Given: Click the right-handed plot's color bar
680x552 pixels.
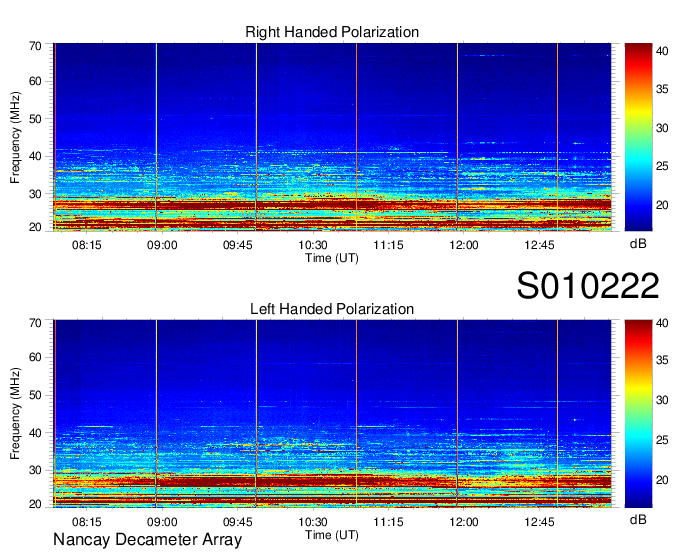Looking at the screenshot, I should [638, 137].
